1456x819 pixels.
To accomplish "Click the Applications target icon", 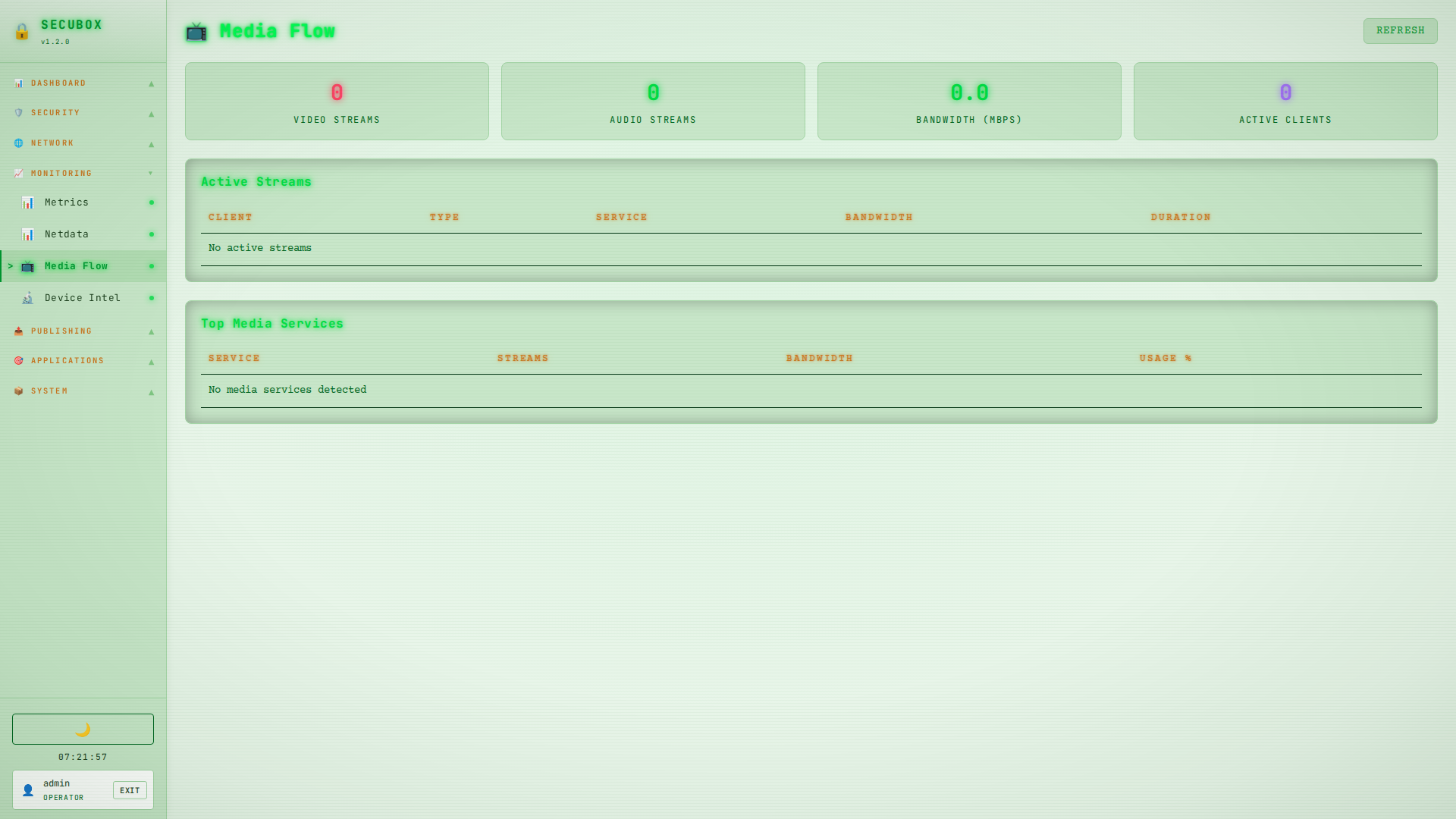I will click(19, 361).
